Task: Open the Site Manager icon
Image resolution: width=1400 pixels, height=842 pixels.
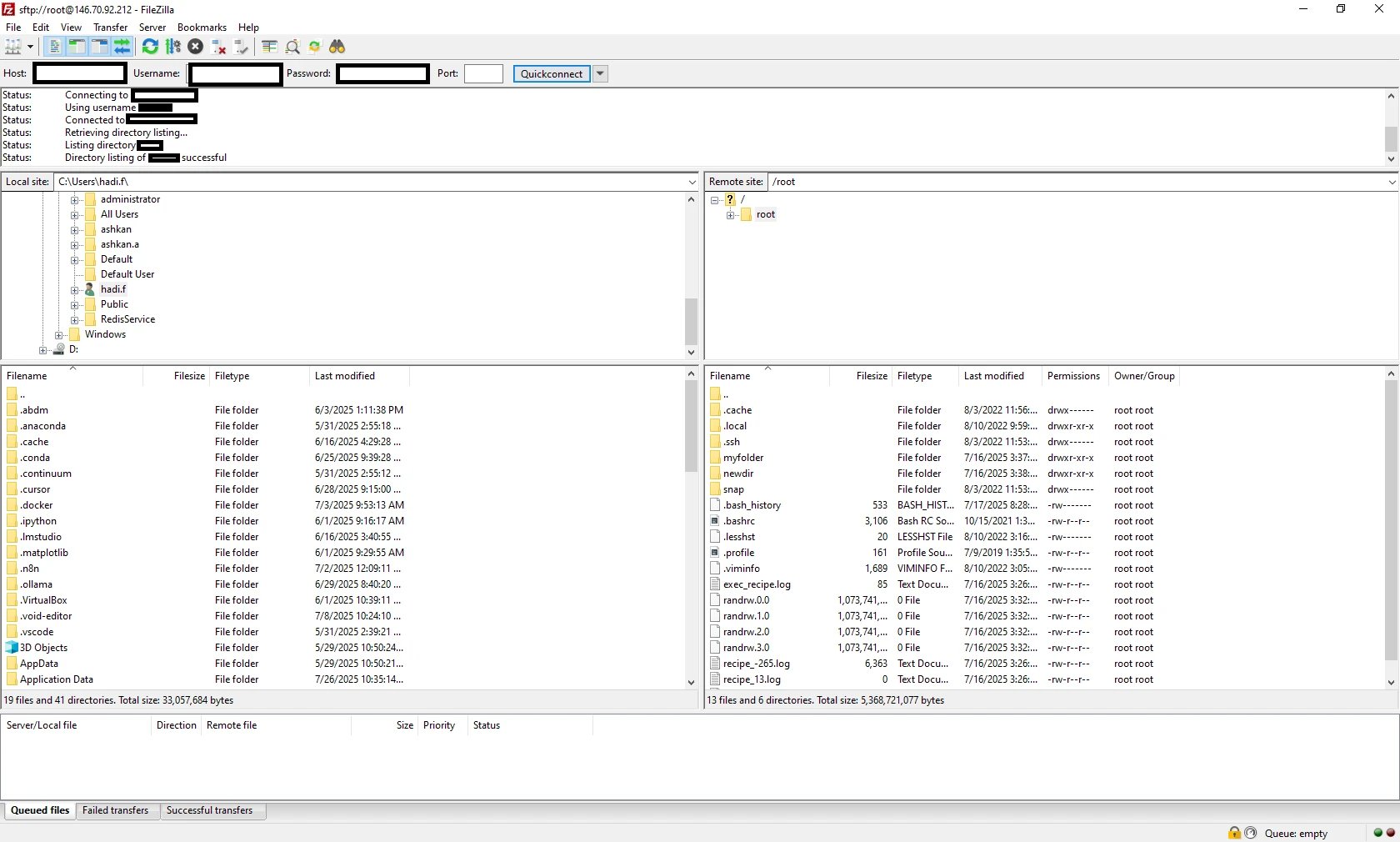Action: point(13,47)
